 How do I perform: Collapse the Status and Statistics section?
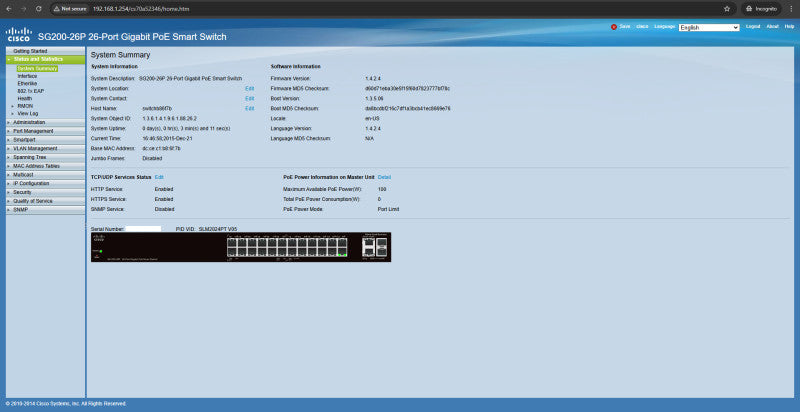tap(9, 60)
